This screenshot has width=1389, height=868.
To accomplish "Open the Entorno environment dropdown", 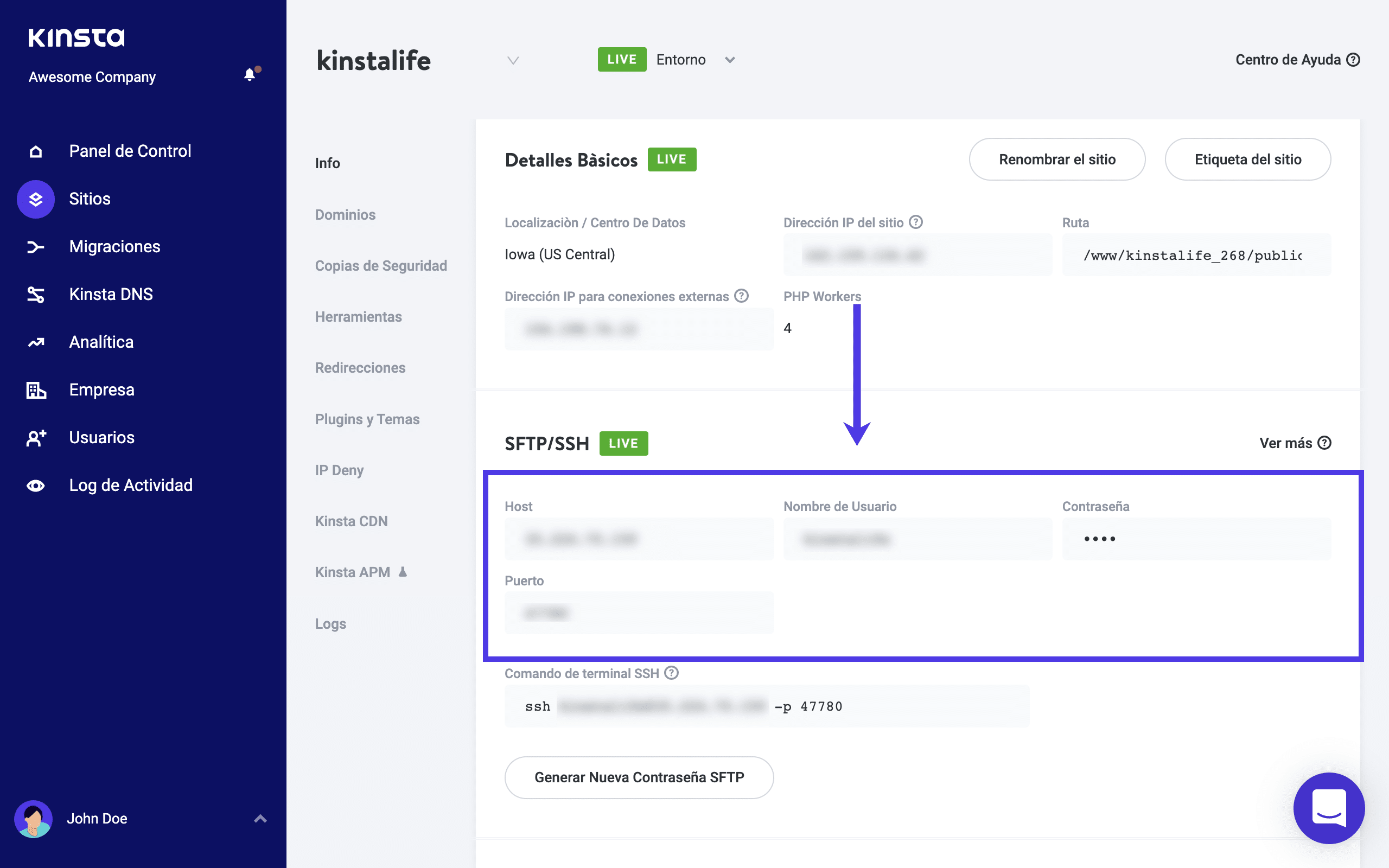I will pos(730,60).
